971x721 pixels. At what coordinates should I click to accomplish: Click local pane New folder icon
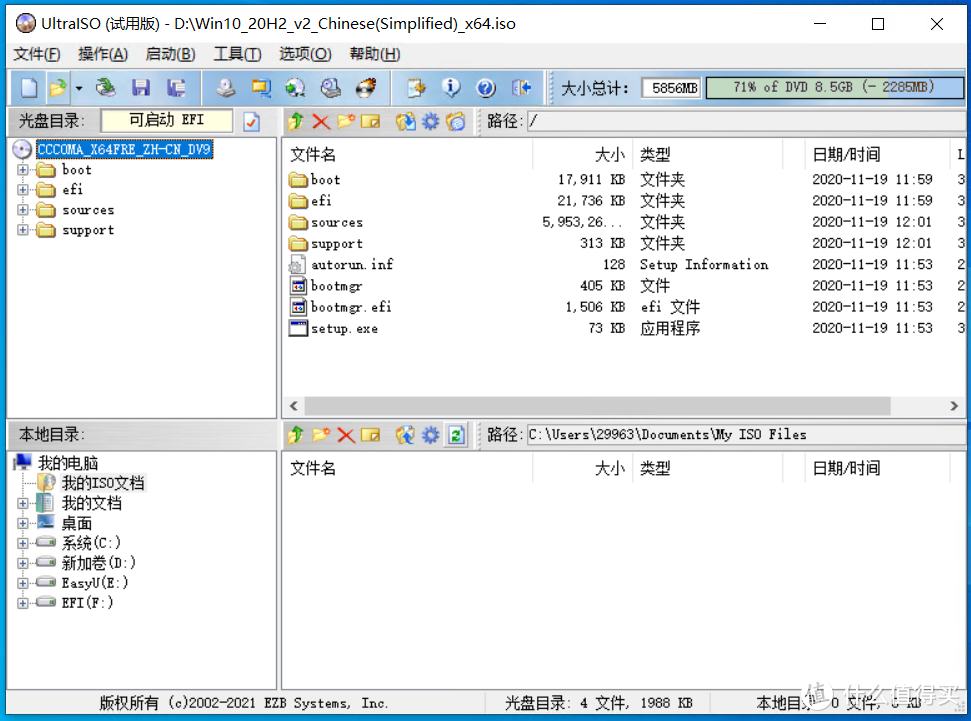click(321, 435)
